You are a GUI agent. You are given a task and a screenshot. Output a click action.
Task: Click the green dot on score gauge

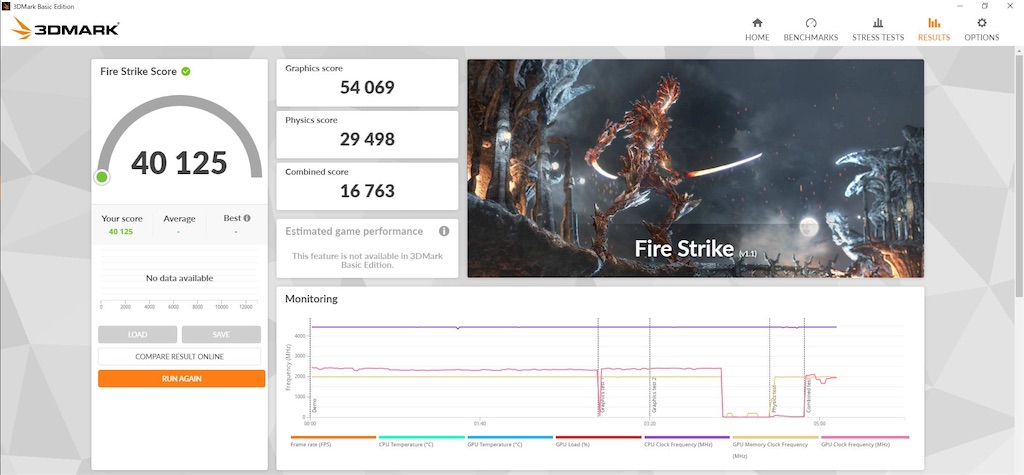(102, 177)
